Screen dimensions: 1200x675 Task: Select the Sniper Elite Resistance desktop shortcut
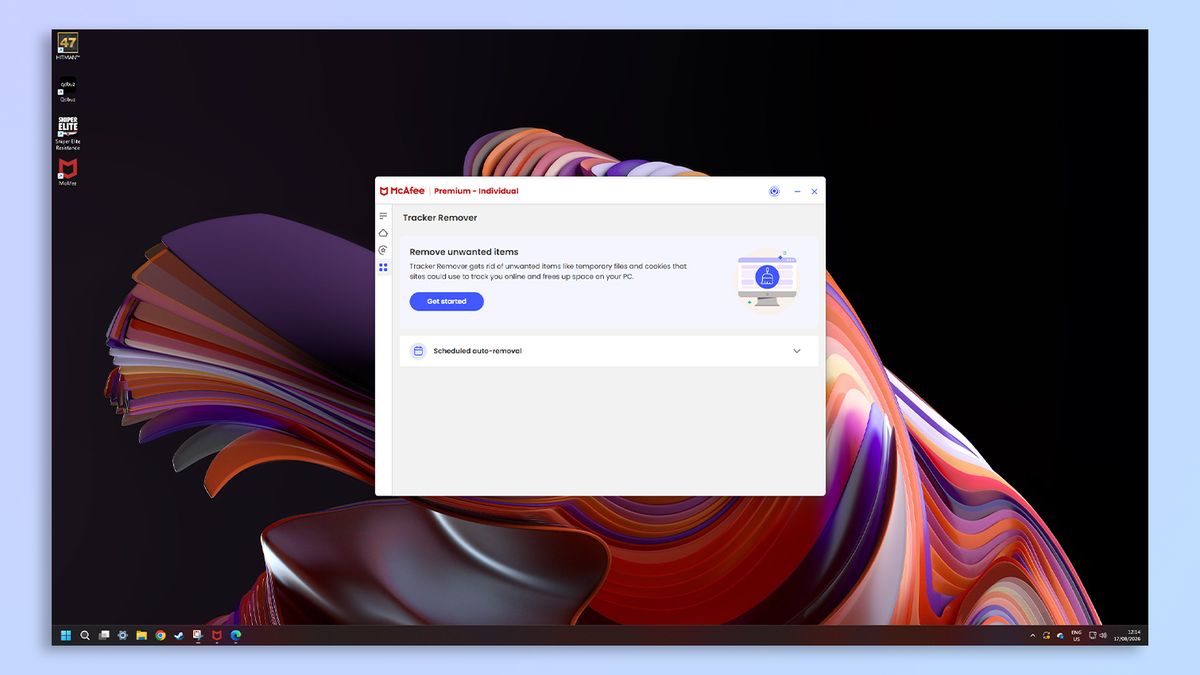point(68,133)
